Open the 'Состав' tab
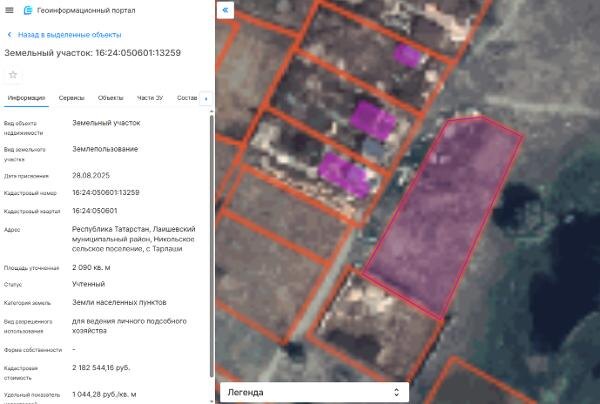 coord(187,98)
